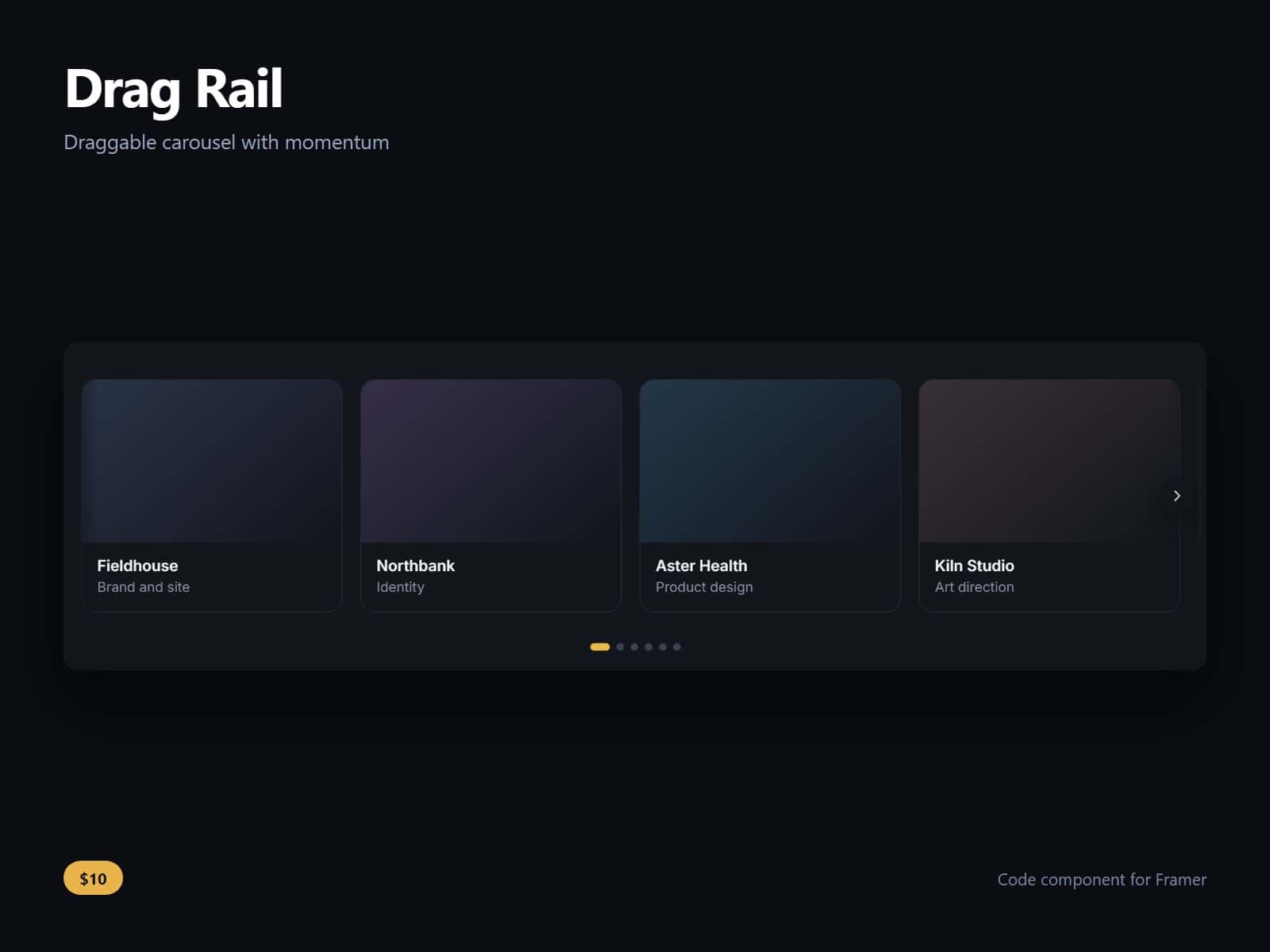
Task: Open the Northbank card image
Action: click(x=491, y=461)
